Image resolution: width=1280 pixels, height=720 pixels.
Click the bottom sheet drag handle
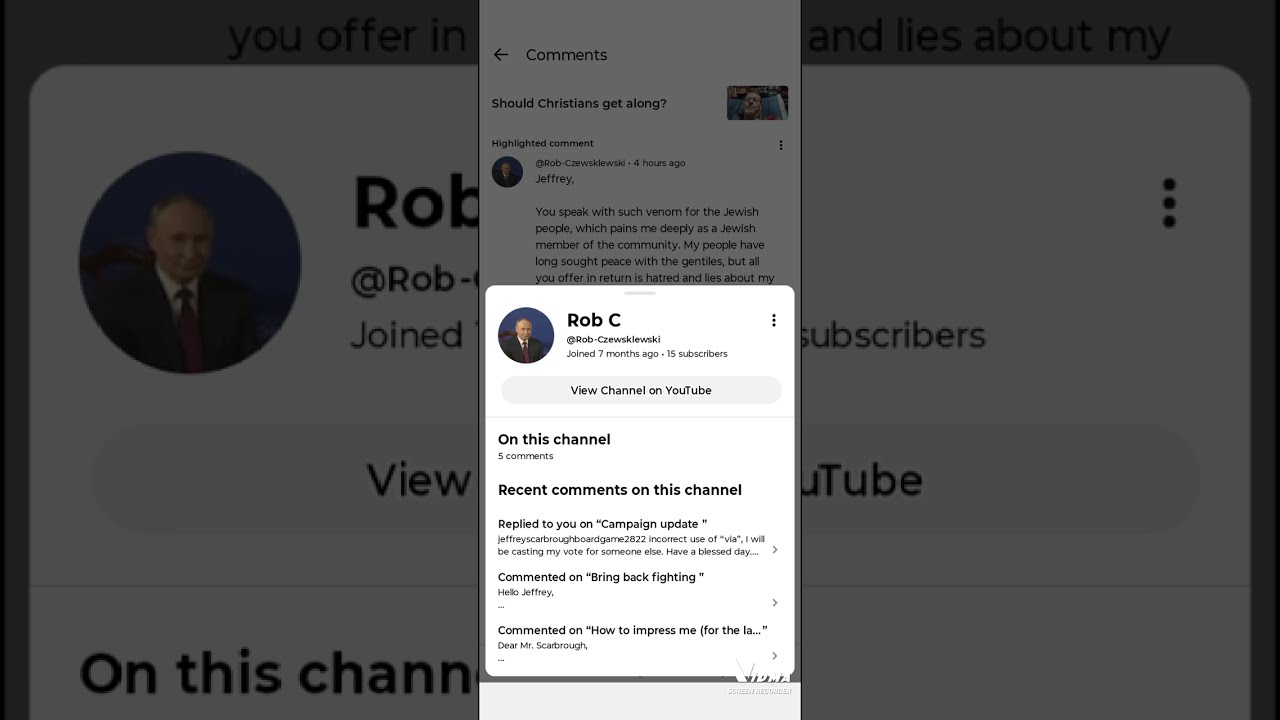tap(640, 293)
